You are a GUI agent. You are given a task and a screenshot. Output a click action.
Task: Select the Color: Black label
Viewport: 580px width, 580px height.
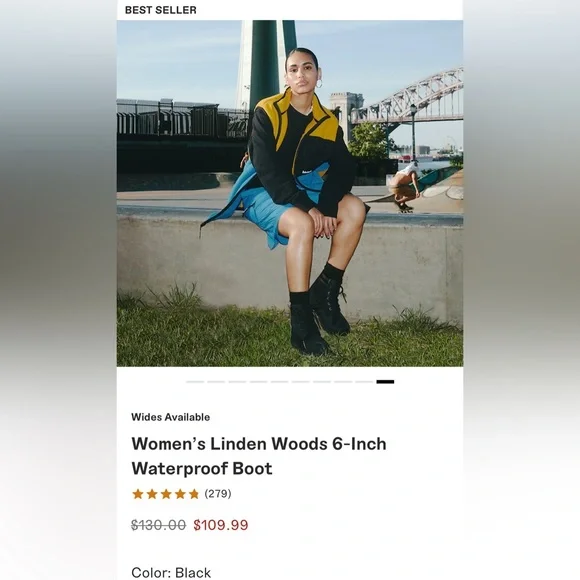tap(171, 573)
